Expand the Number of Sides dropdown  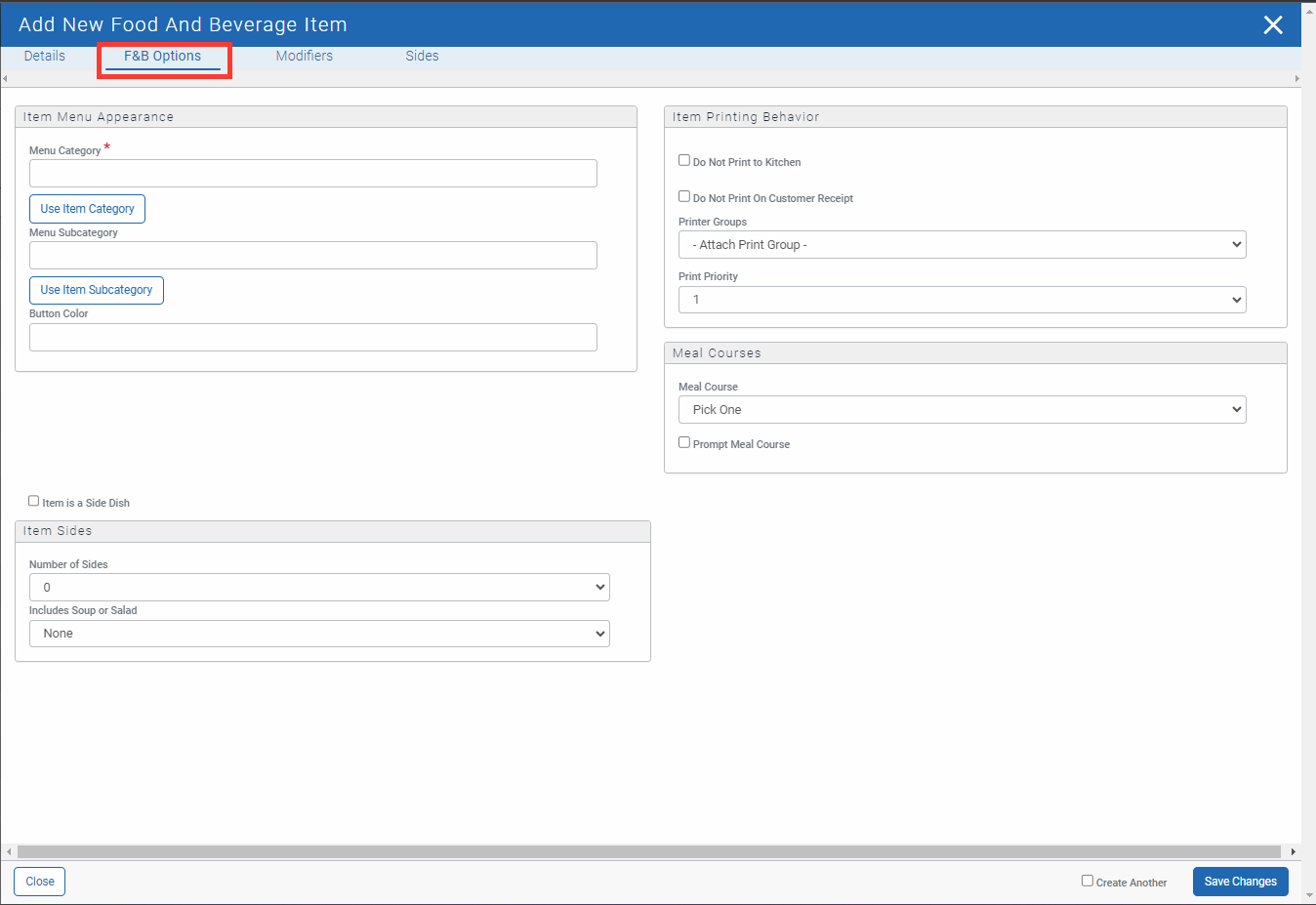click(319, 588)
